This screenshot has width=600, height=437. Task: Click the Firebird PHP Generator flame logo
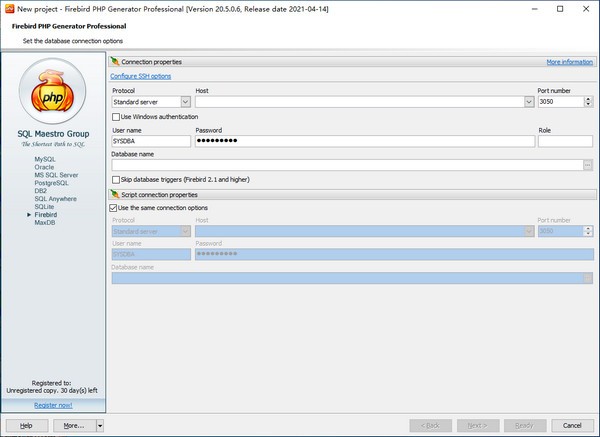(52, 91)
